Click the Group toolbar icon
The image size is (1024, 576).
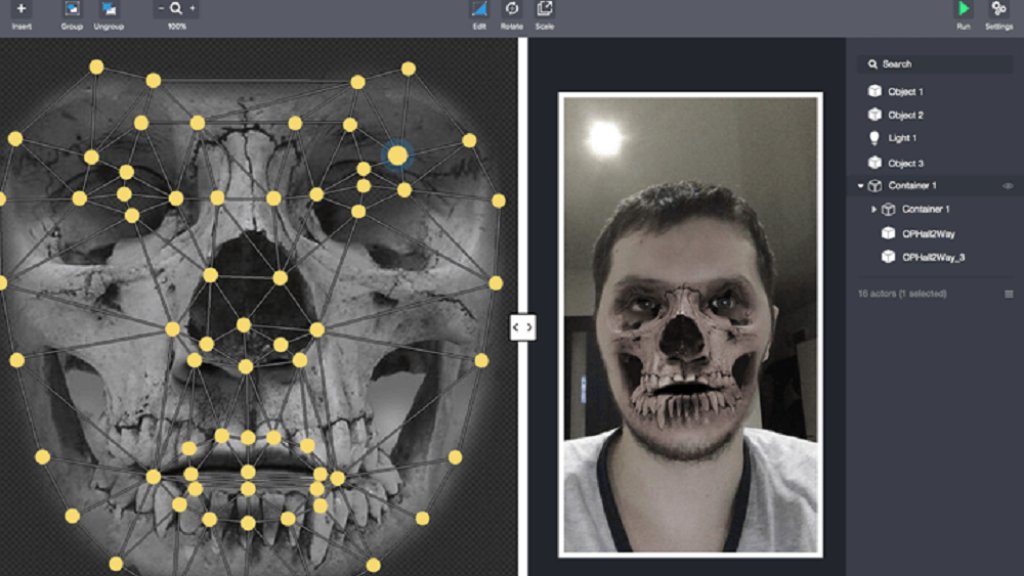pos(72,9)
